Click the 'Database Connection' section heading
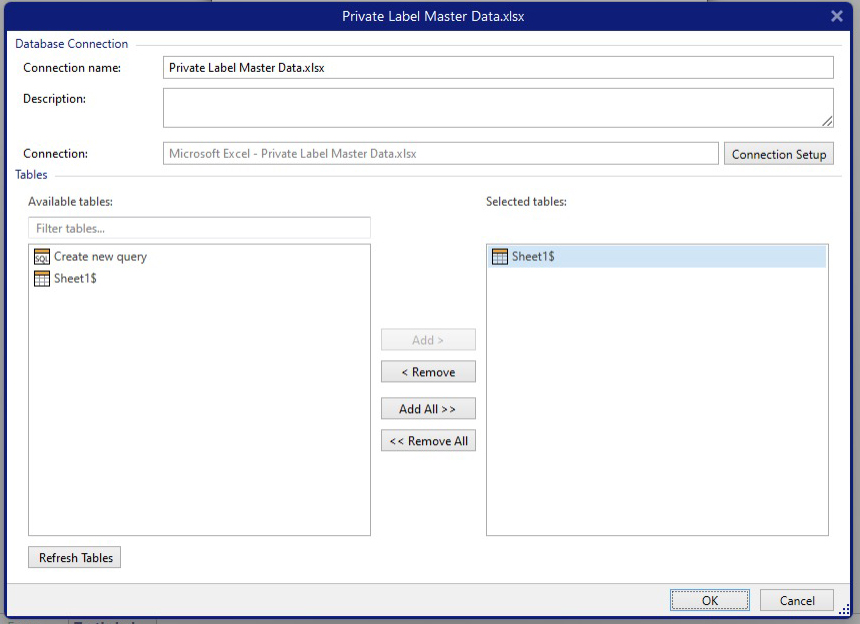This screenshot has height=624, width=860. [71, 44]
